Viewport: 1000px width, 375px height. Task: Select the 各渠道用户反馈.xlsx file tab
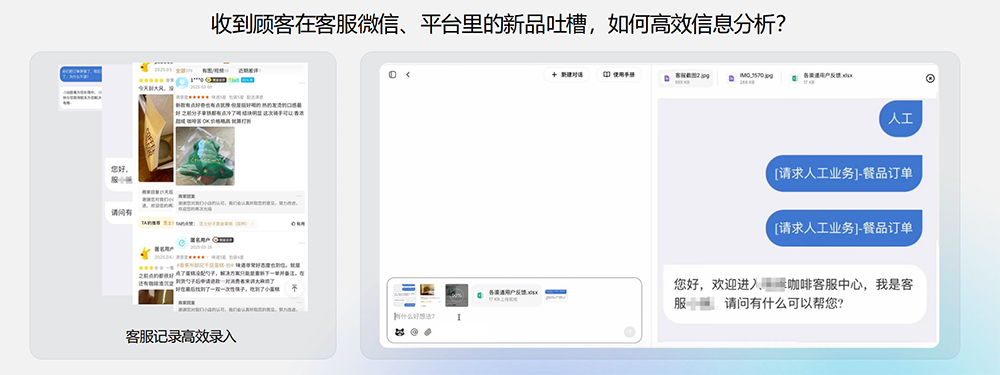coord(821,78)
